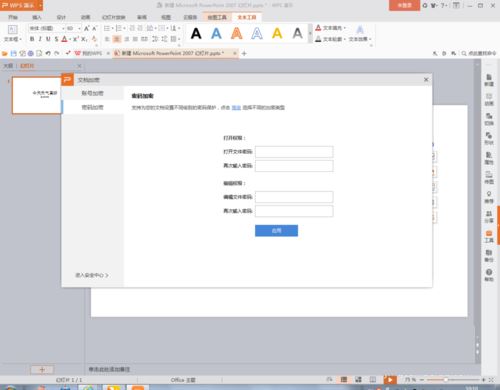The height and width of the screenshot is (390, 500).
Task: Open the text tools ribbon tab
Action: (247, 17)
